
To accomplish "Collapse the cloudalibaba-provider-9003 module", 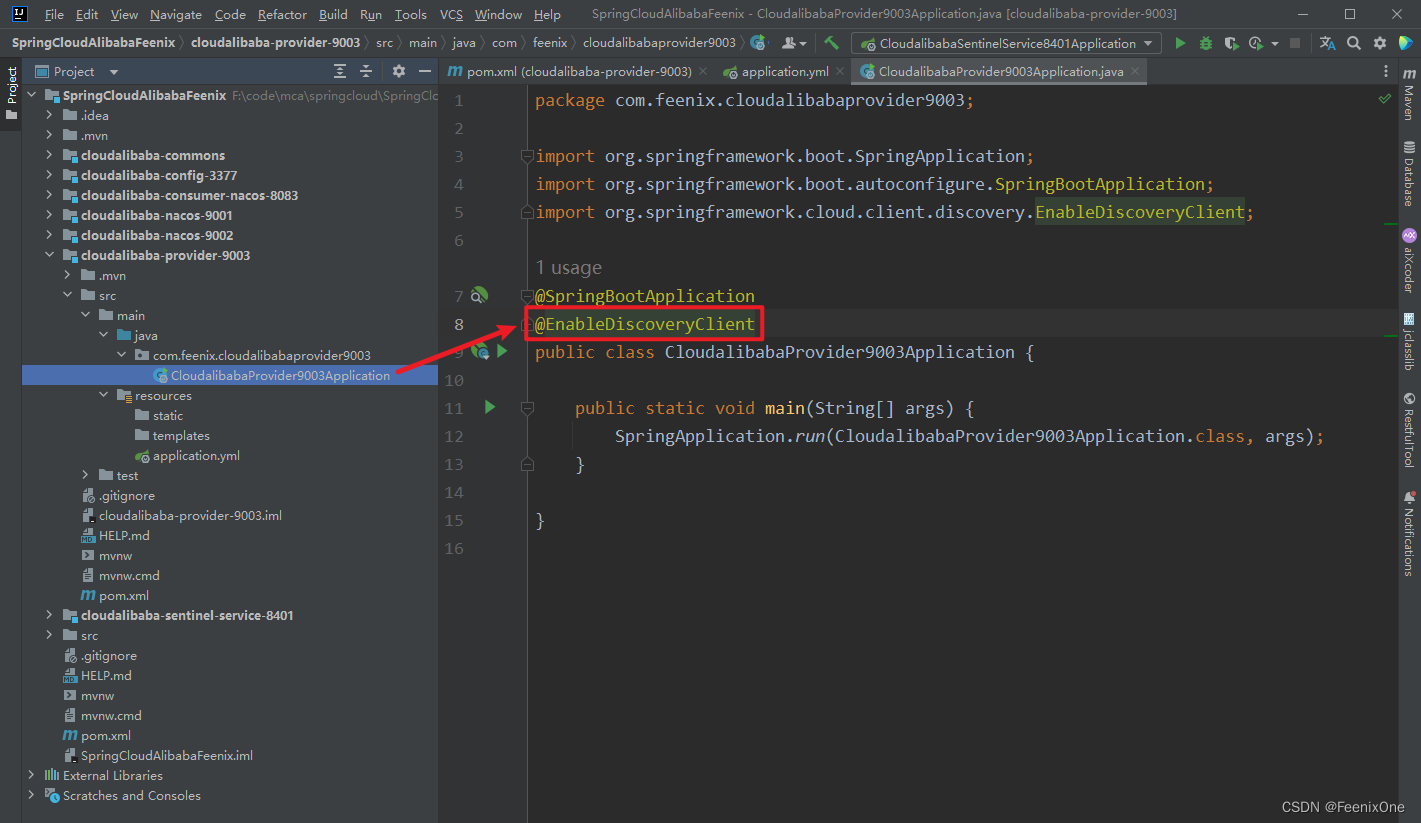I will [51, 255].
